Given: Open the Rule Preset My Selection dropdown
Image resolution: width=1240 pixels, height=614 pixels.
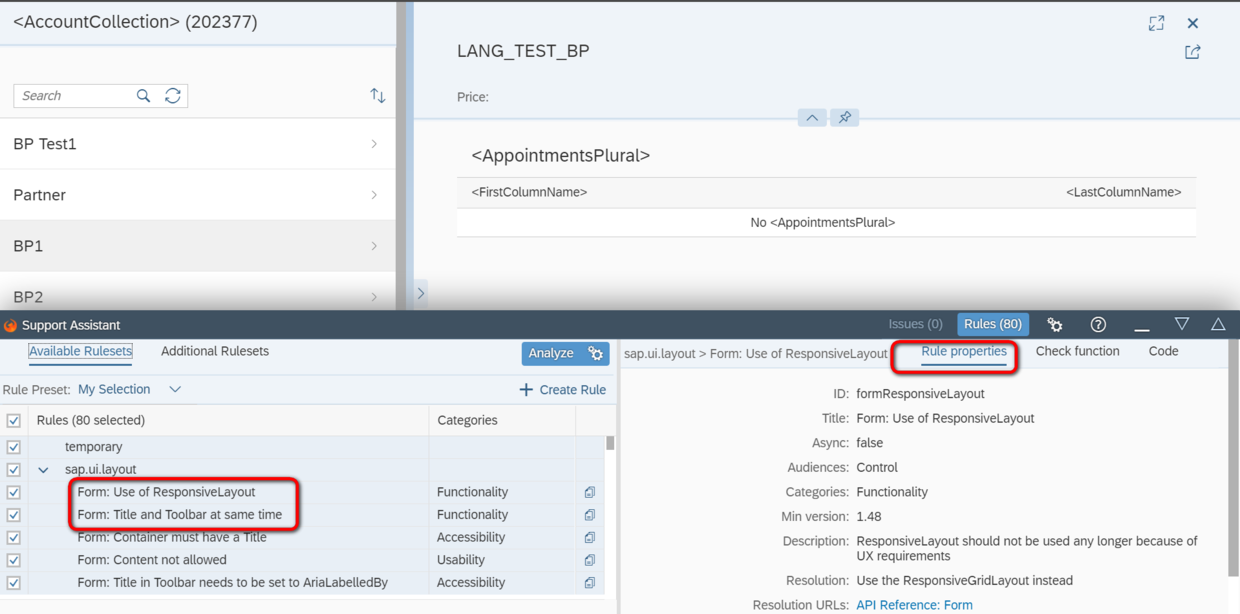Looking at the screenshot, I should (130, 389).
